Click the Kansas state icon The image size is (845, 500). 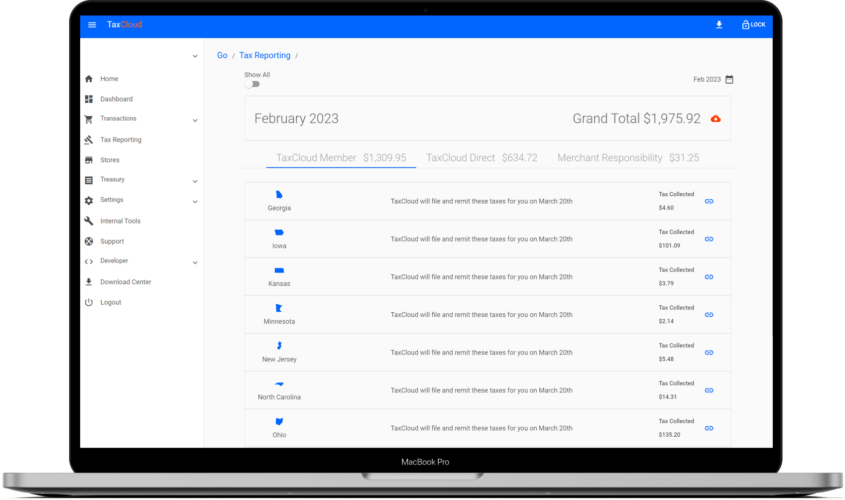pos(279,270)
